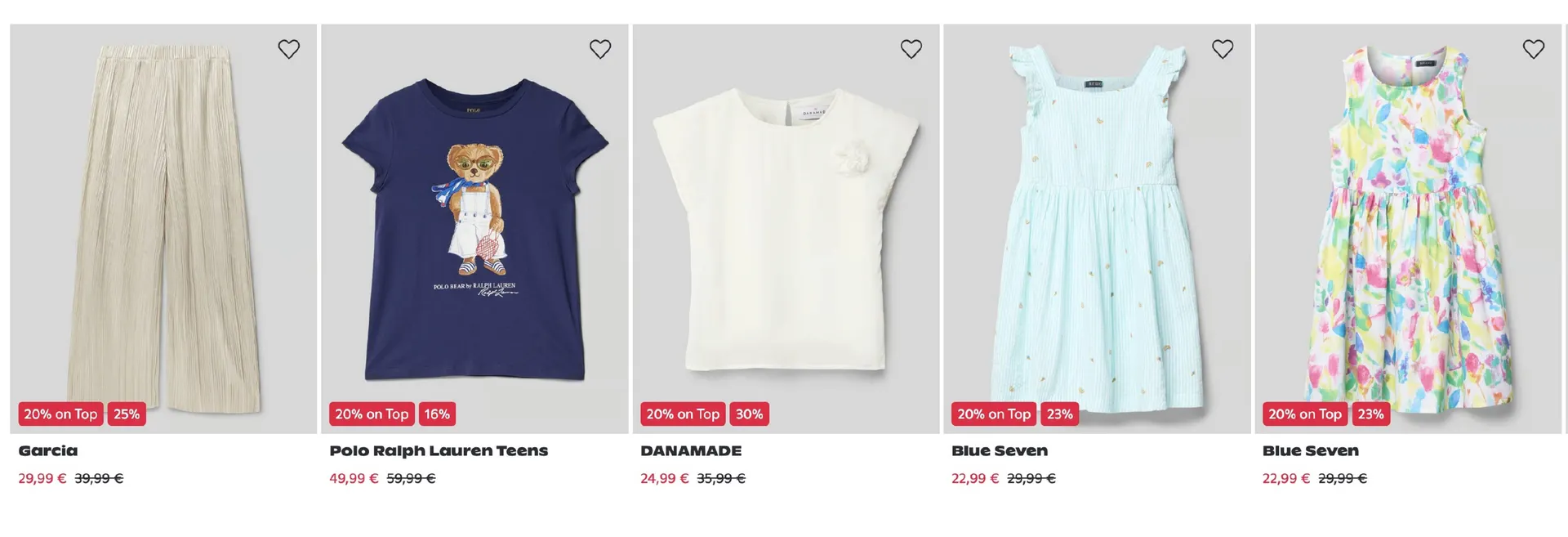
Task: Add Garcia pleated trousers to wishlist
Action: click(x=288, y=49)
